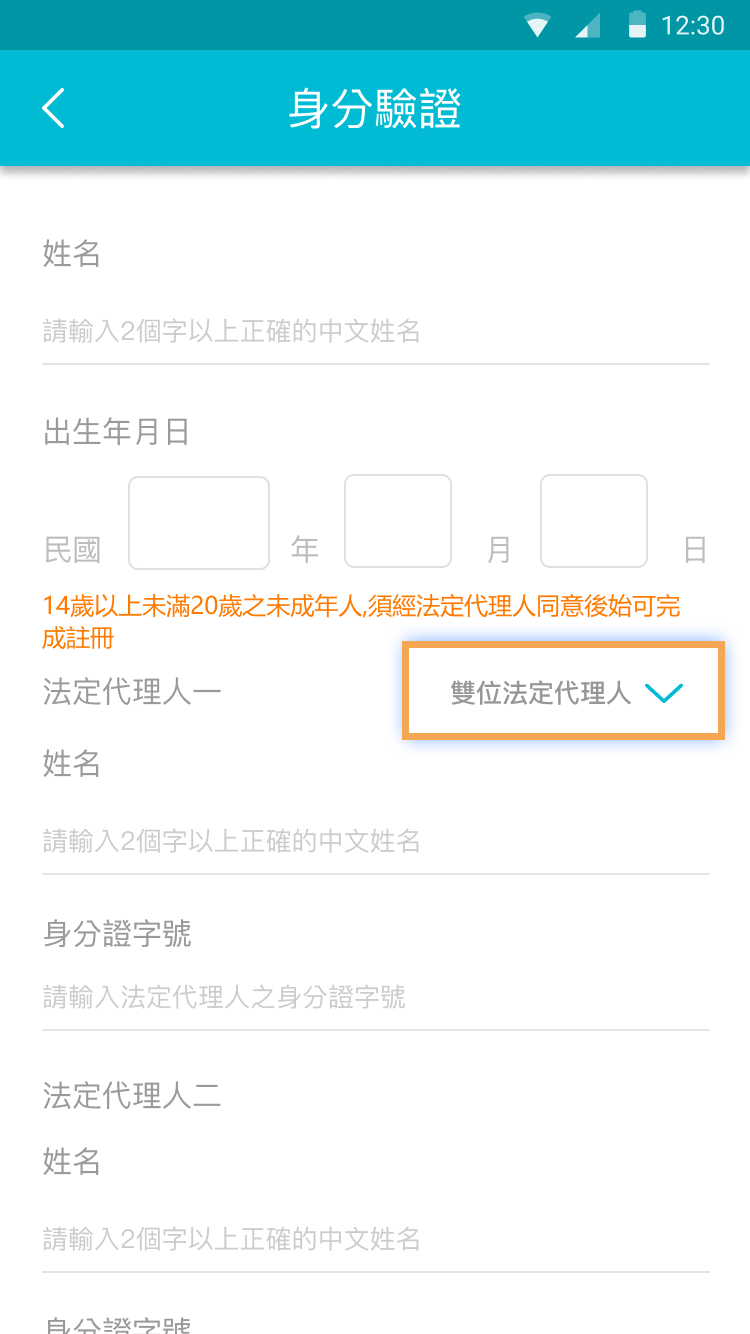Image resolution: width=750 pixels, height=1334 pixels.
Task: Tap the Wi-Fi icon in the status bar
Action: (x=537, y=25)
